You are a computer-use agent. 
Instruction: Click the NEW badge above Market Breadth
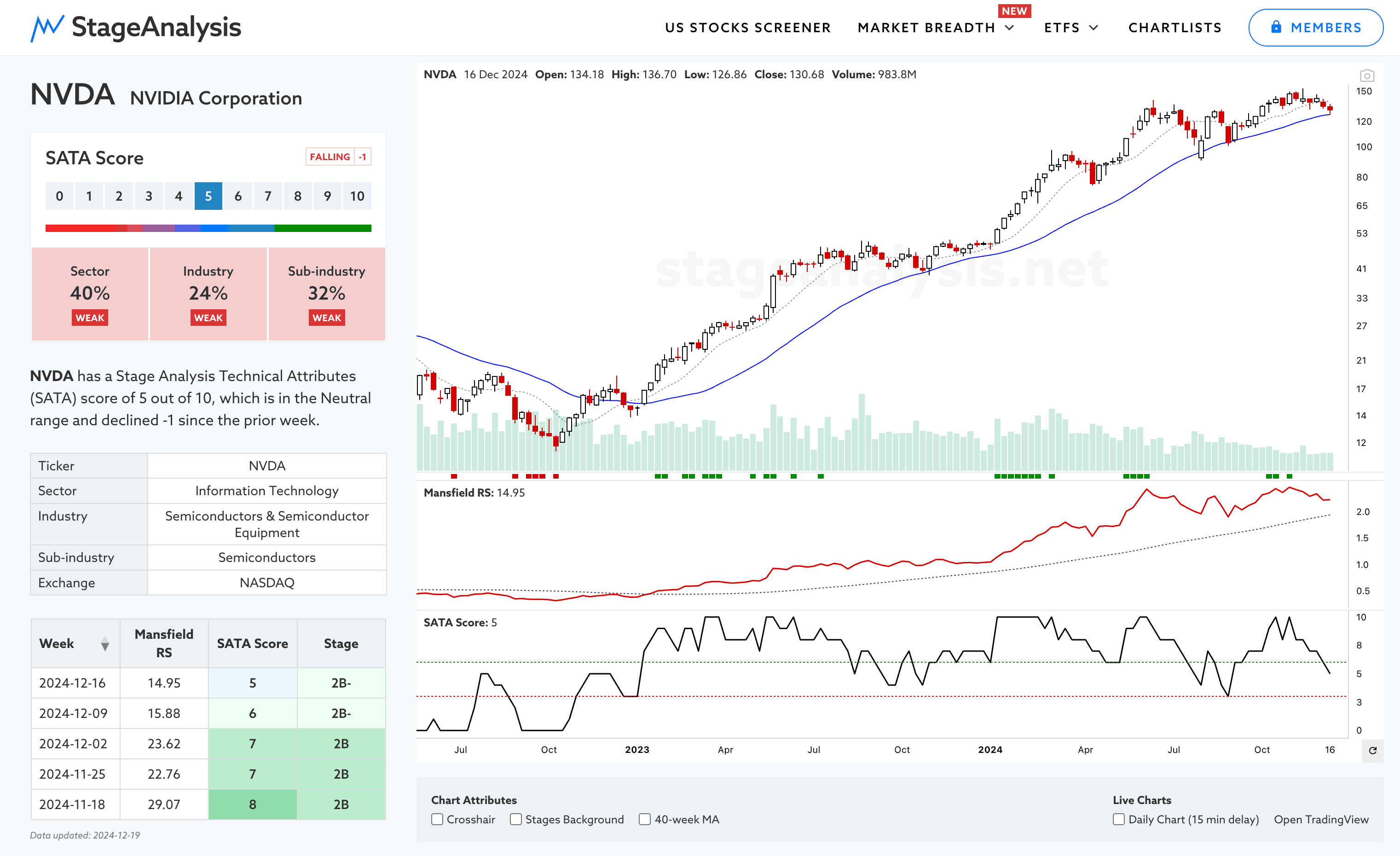point(1014,11)
